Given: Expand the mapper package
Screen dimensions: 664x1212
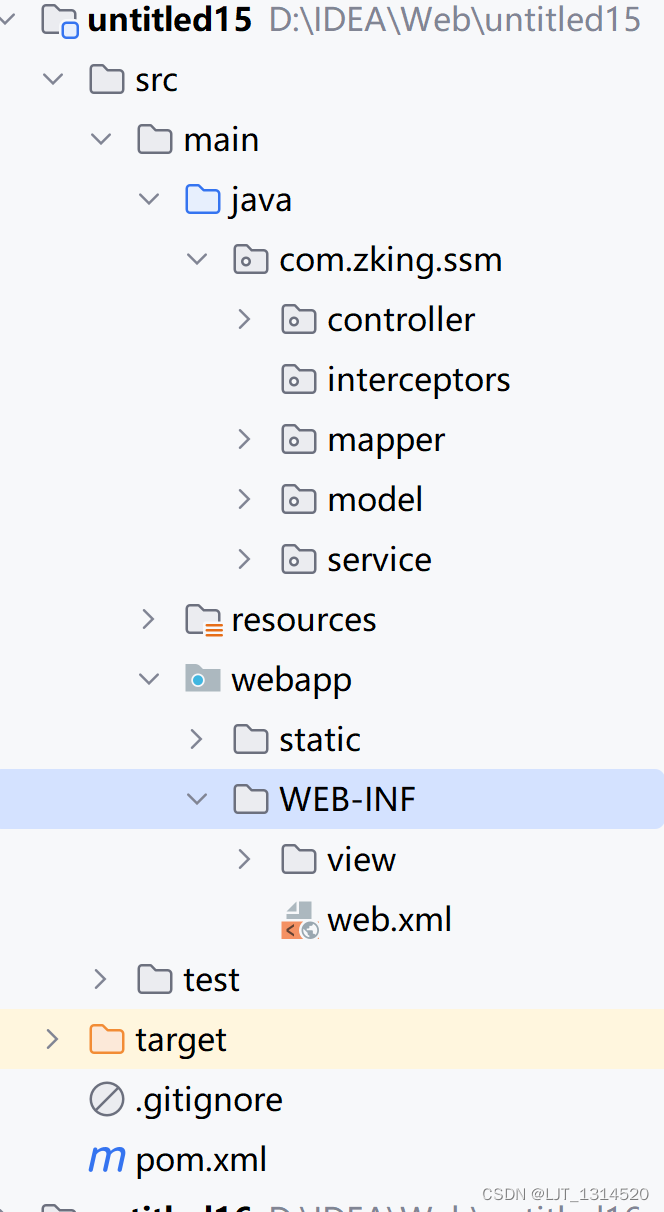Looking at the screenshot, I should [245, 439].
